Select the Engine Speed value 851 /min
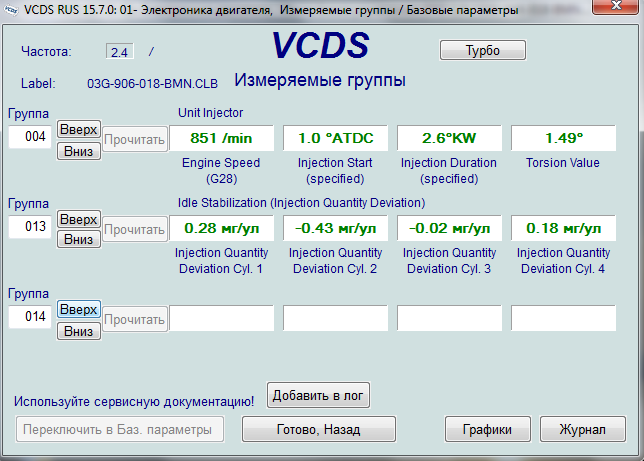This screenshot has width=644, height=461. pos(221,138)
